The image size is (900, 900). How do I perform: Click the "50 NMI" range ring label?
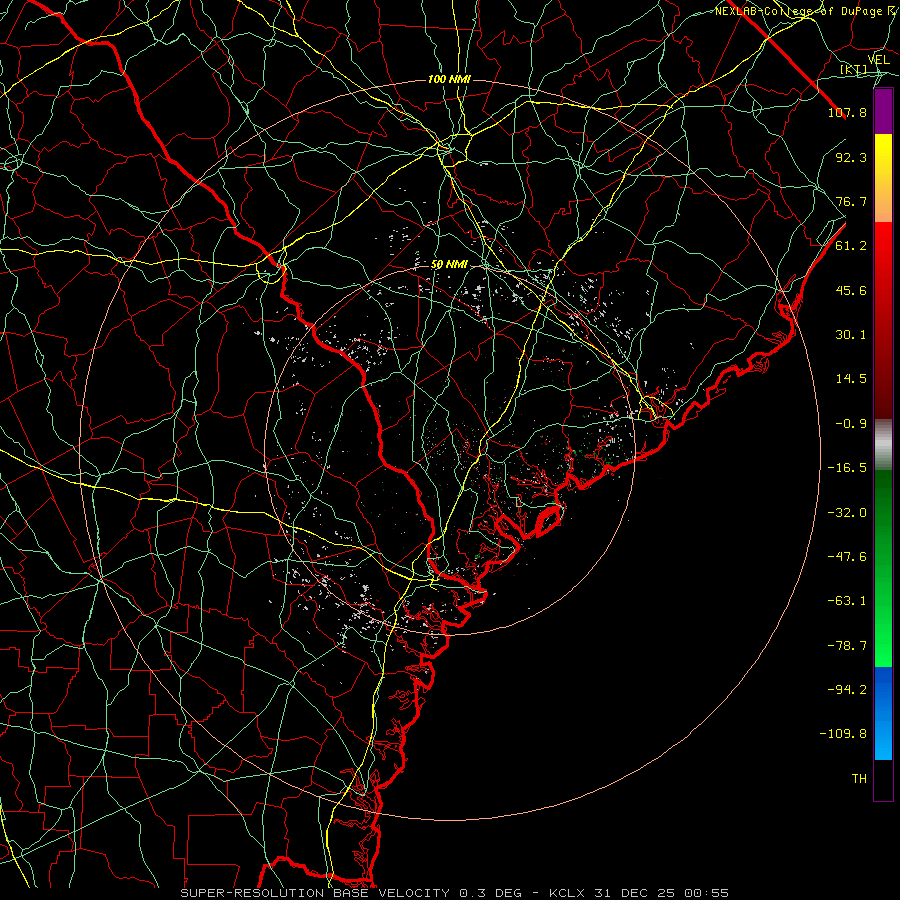coord(449,265)
